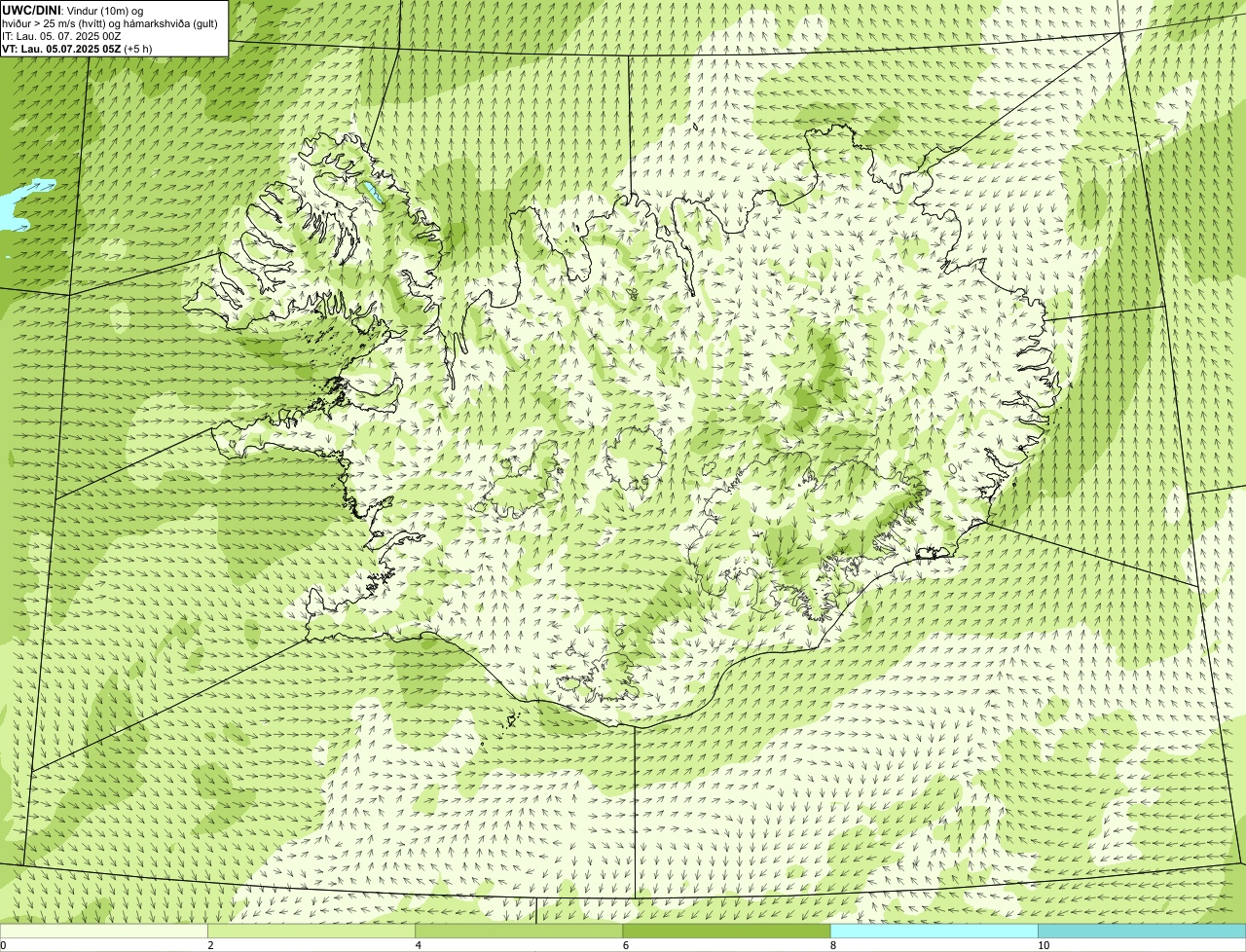Click the 'VT: Lau. 05.07.2025 05Z (+5 h)' line

76,48
